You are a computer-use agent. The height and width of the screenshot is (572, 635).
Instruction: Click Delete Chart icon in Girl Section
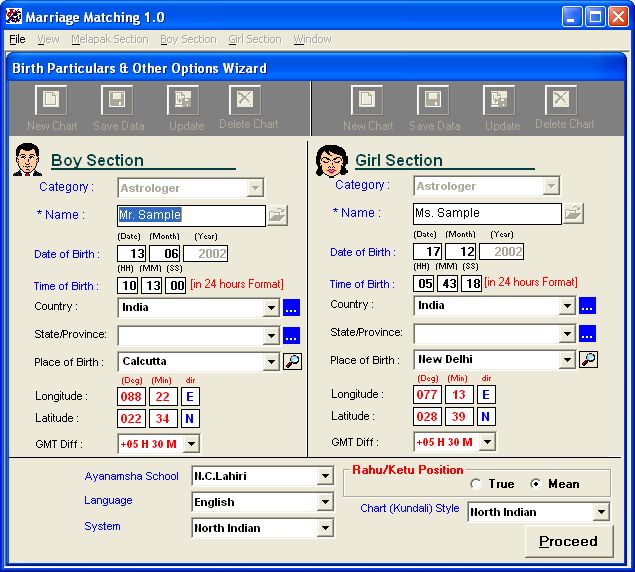pyautogui.click(x=561, y=101)
